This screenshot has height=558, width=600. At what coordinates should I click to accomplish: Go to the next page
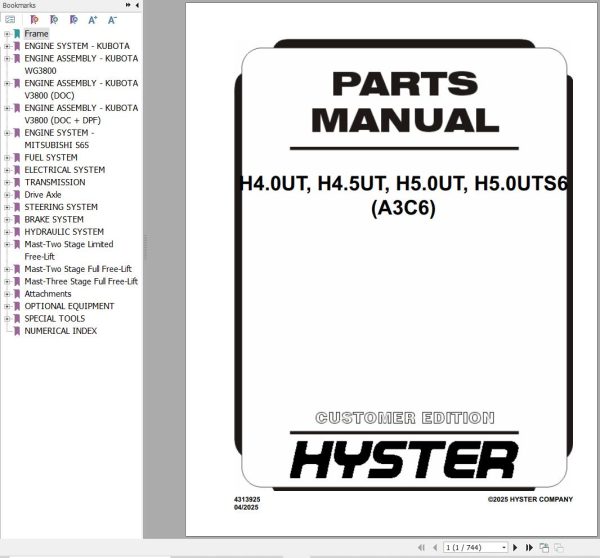point(515,548)
